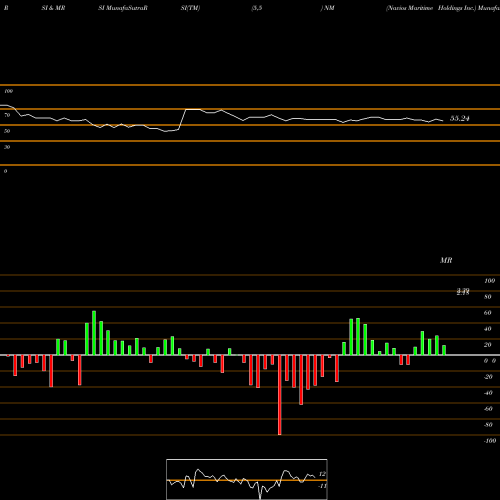
Task: Click the lone '0' label on the RSI axis
Action: click(x=5, y=171)
